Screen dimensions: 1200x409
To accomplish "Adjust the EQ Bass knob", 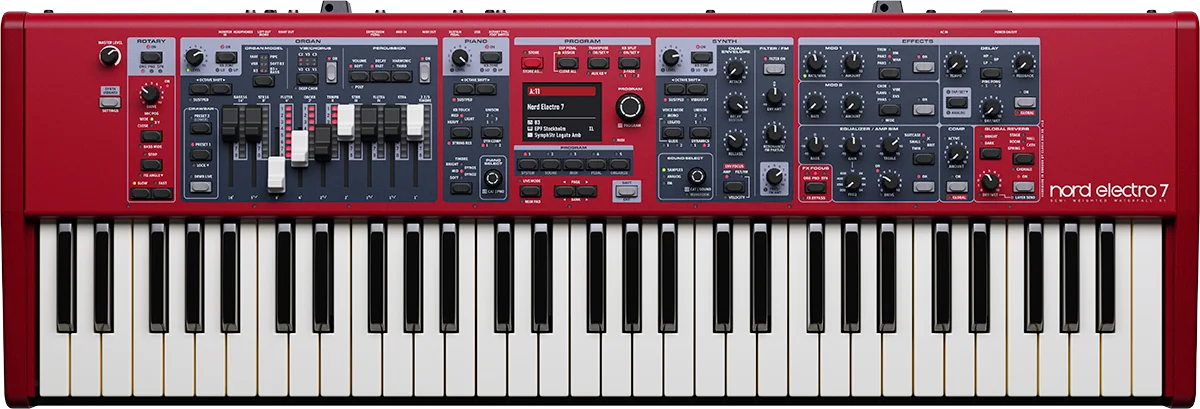I will [815, 145].
